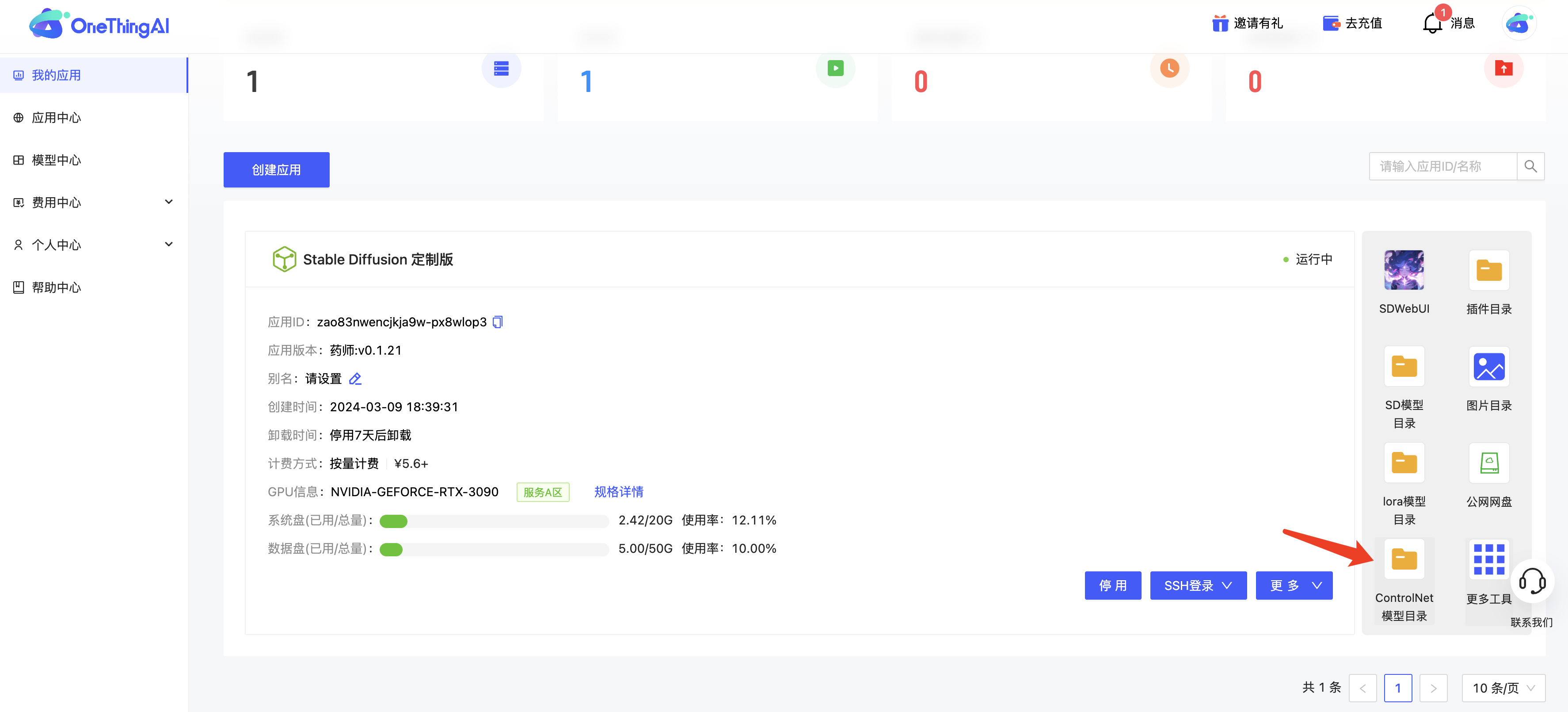1568x712 pixels.
Task: Copy the application ID with the copy icon
Action: tap(497, 322)
